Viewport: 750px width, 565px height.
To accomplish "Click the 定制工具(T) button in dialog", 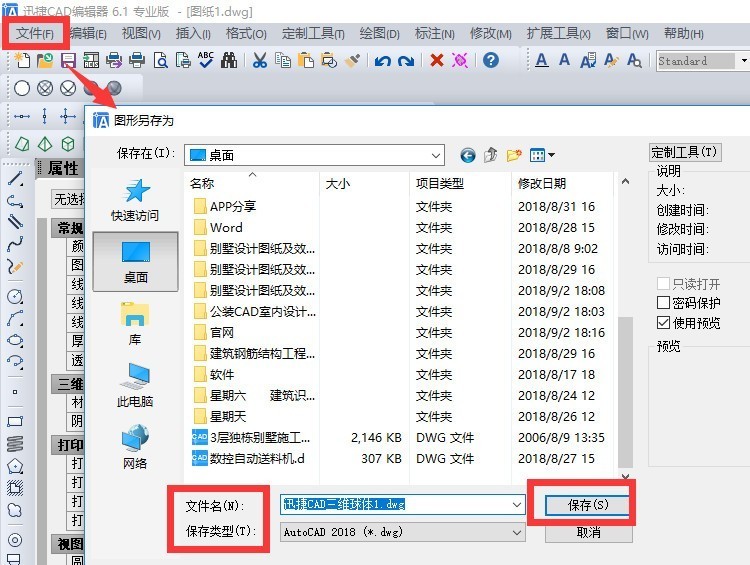I will point(685,153).
